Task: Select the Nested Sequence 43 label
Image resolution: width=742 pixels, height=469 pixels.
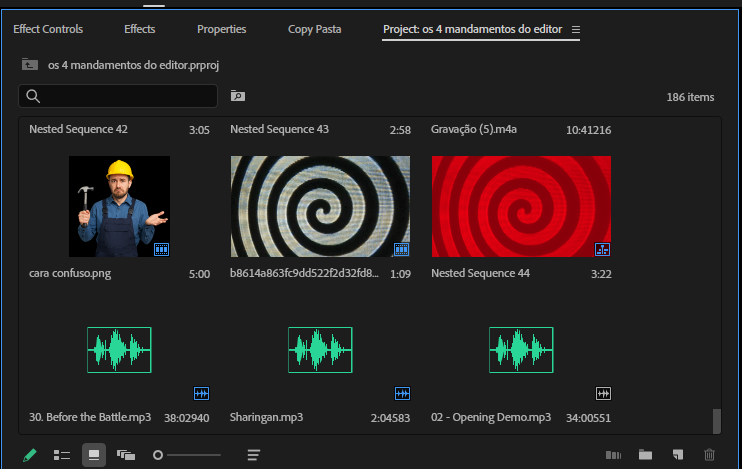Action: [x=279, y=129]
